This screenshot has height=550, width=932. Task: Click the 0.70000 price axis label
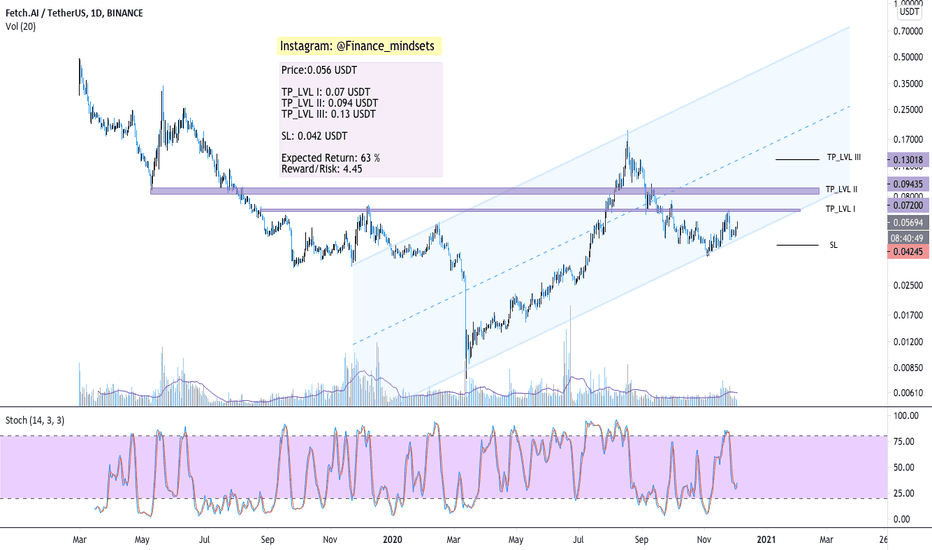click(908, 31)
